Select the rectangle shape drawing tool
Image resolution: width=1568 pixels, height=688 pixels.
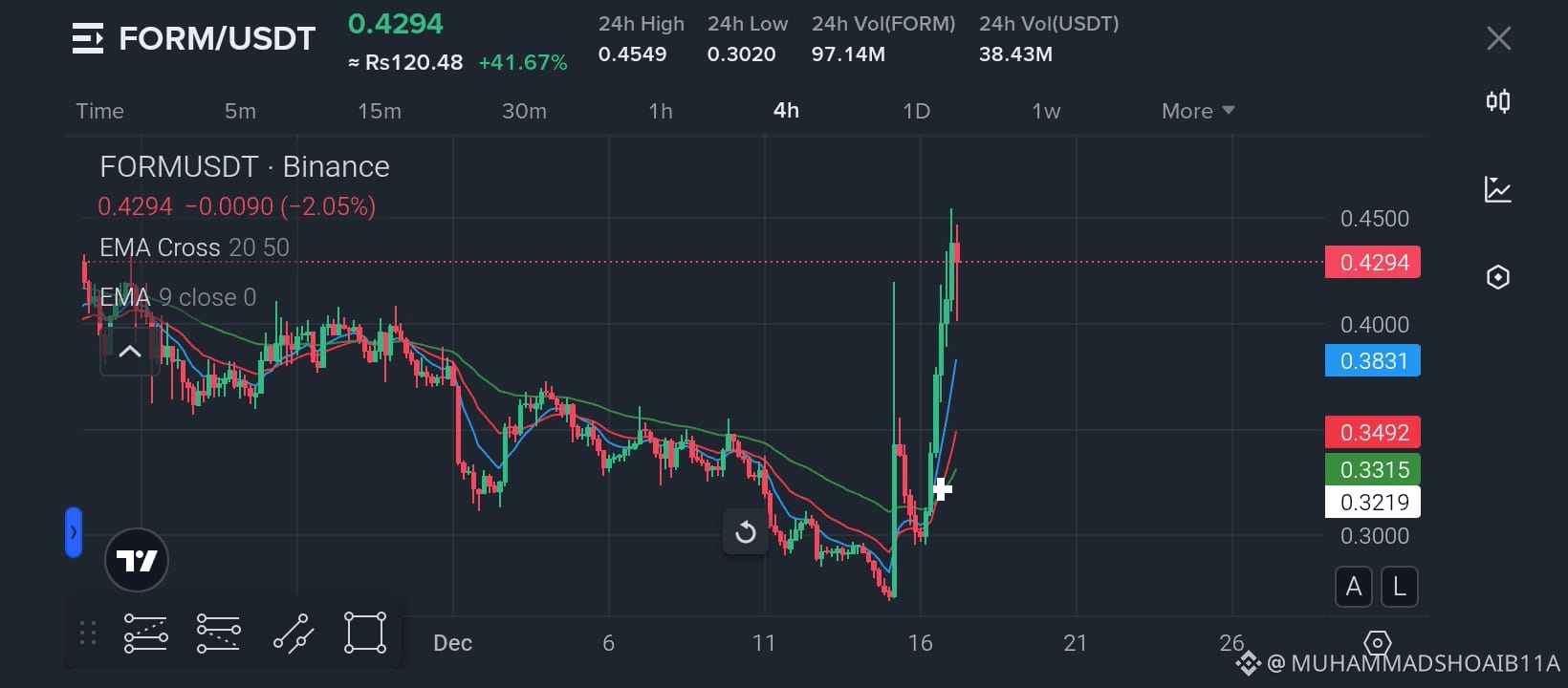[x=365, y=633]
